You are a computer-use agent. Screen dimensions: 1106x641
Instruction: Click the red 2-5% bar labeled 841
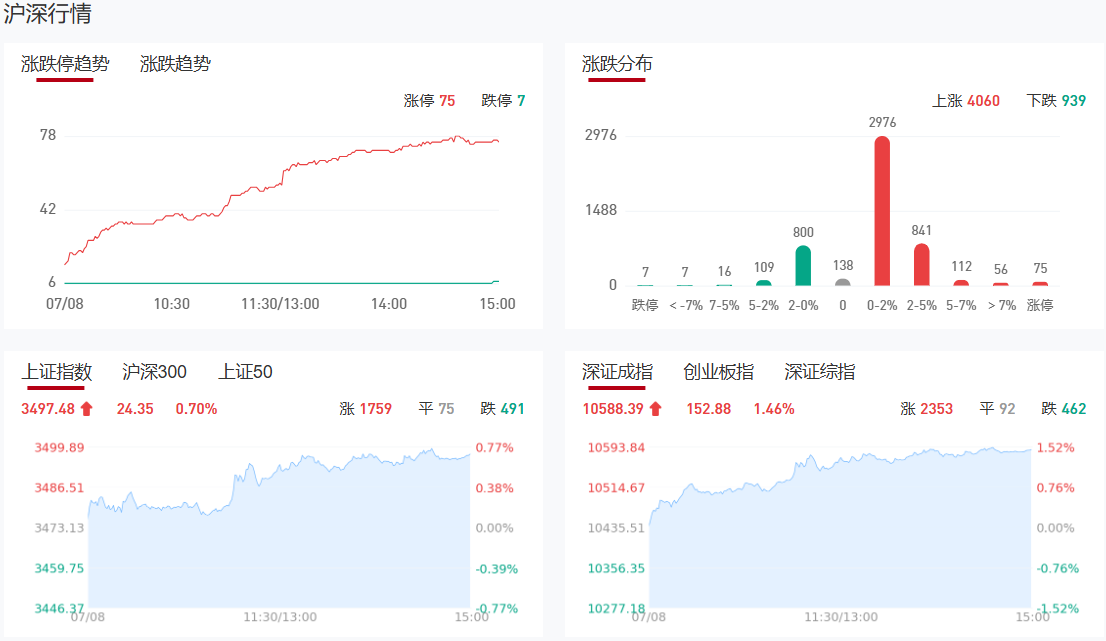click(x=922, y=265)
